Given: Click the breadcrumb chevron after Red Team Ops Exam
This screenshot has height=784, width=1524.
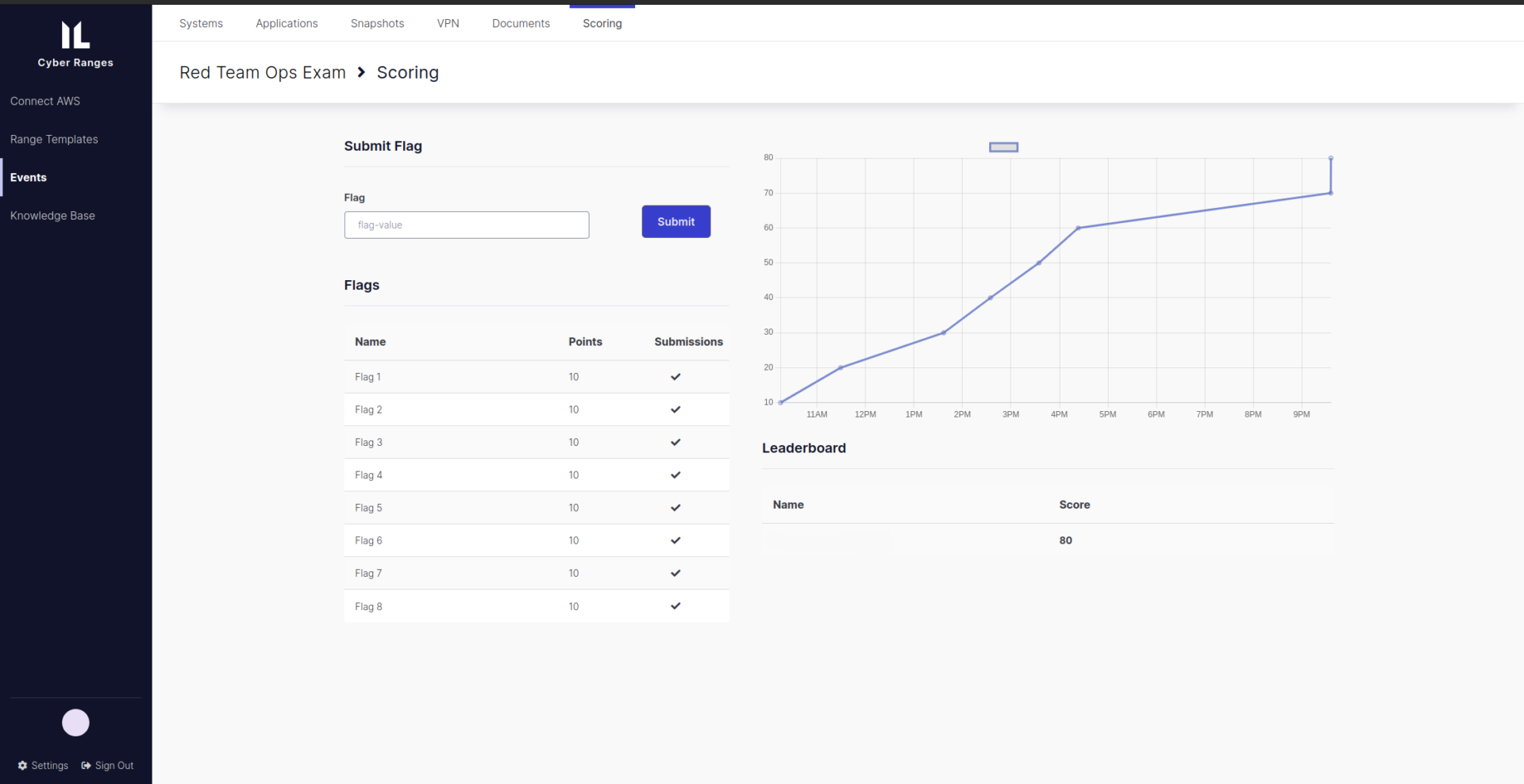Looking at the screenshot, I should [361, 72].
